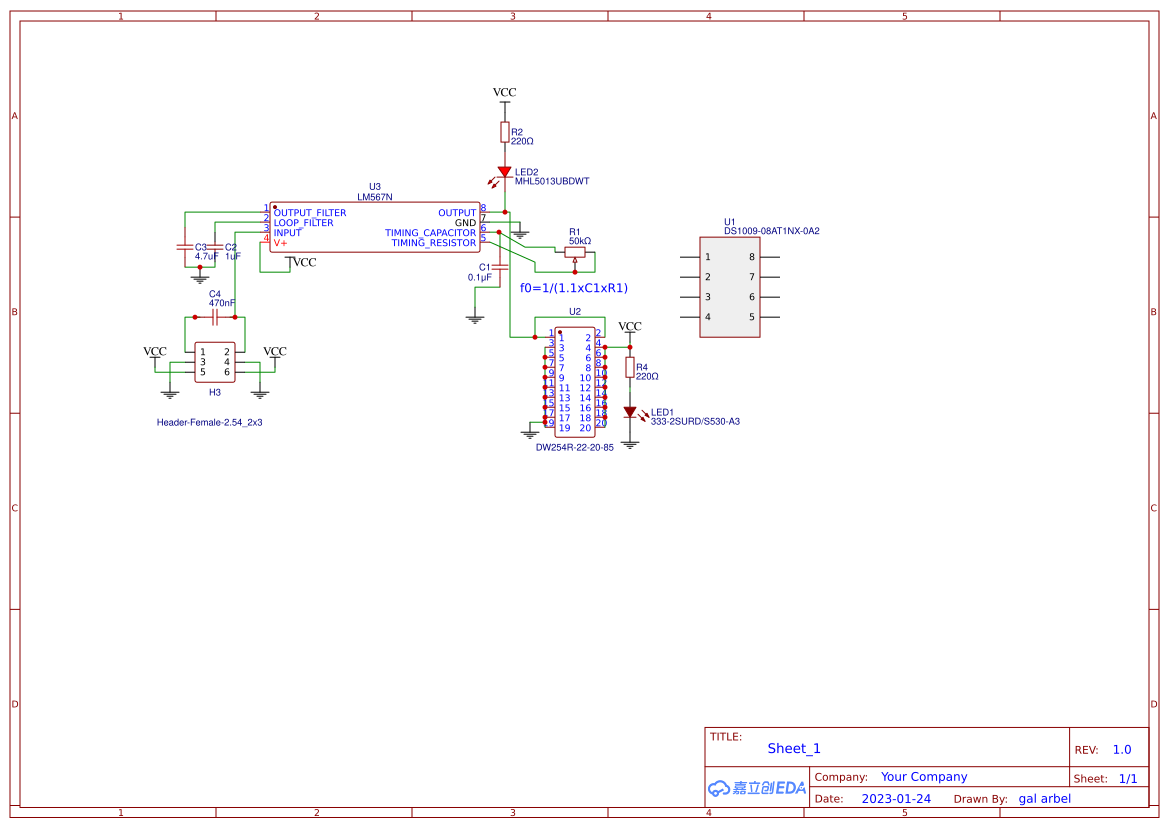This screenshot has width=1169, height=828.
Task: Select the C3 4.7uF capacitor symbol
Action: pyautogui.click(x=184, y=247)
